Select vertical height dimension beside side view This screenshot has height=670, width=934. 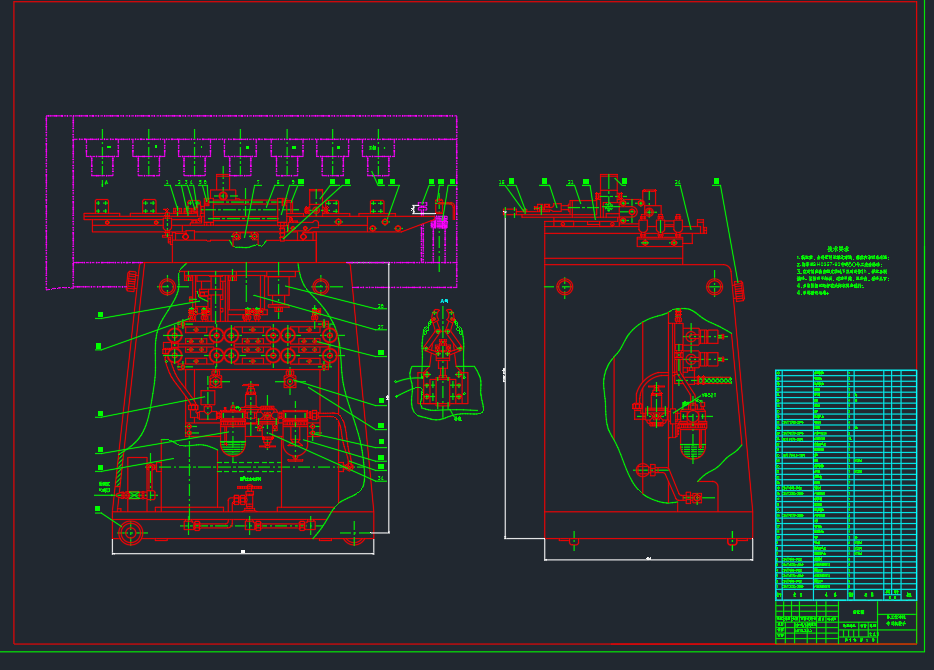coord(505,374)
